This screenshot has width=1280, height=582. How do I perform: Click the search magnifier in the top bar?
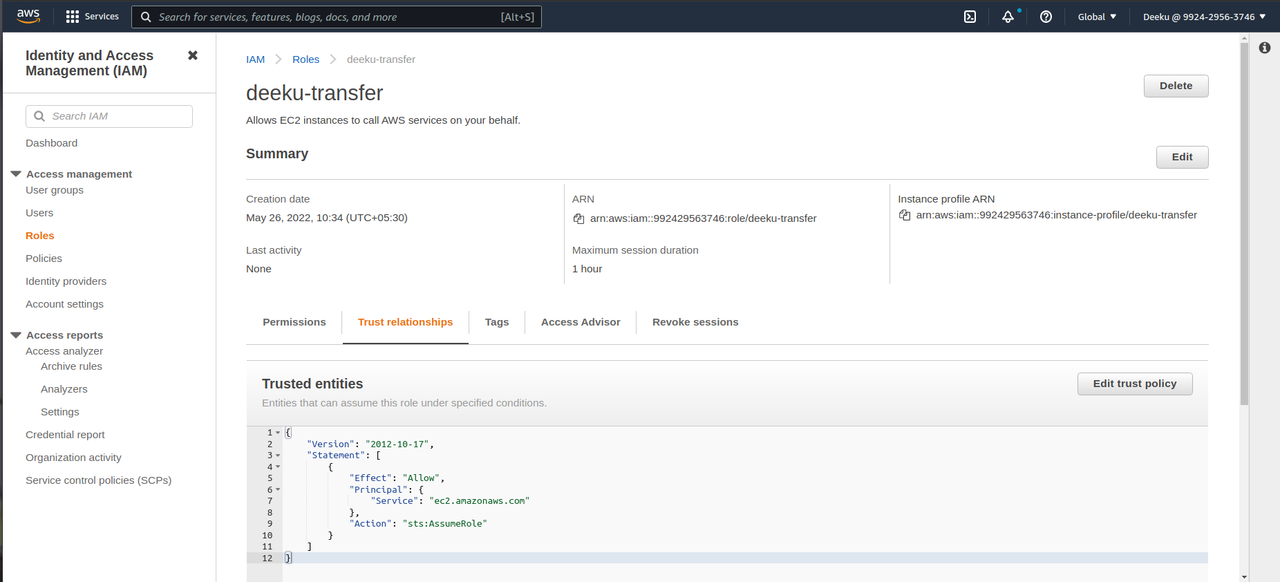click(147, 17)
